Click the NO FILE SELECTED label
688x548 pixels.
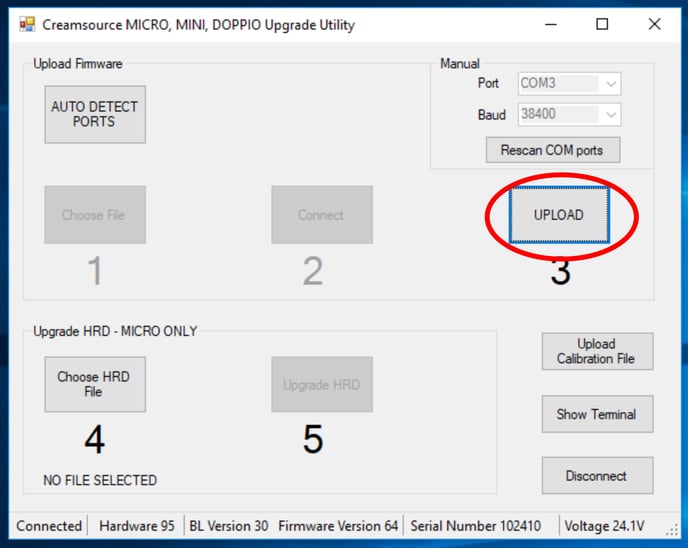tap(100, 480)
